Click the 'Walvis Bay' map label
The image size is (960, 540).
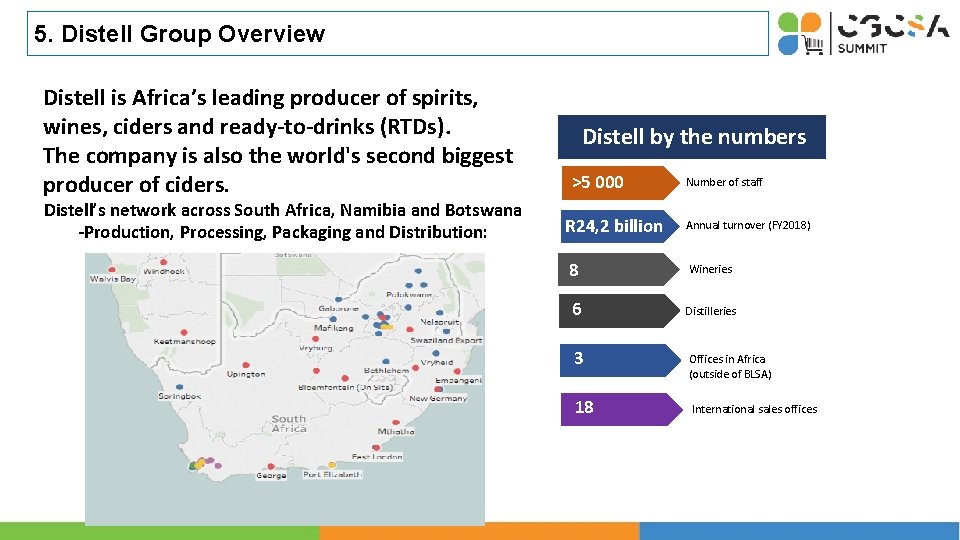(x=113, y=279)
